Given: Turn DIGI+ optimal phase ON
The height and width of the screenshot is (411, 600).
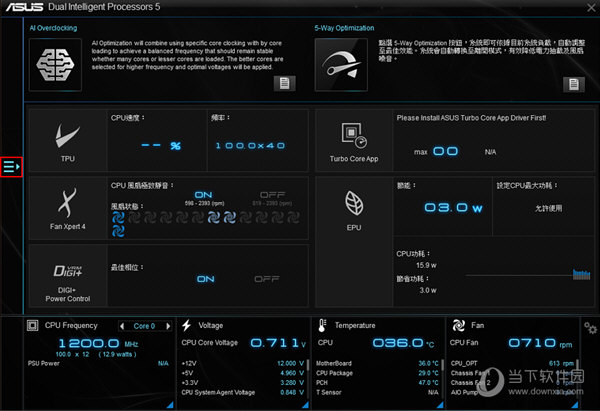Looking at the screenshot, I should (205, 279).
